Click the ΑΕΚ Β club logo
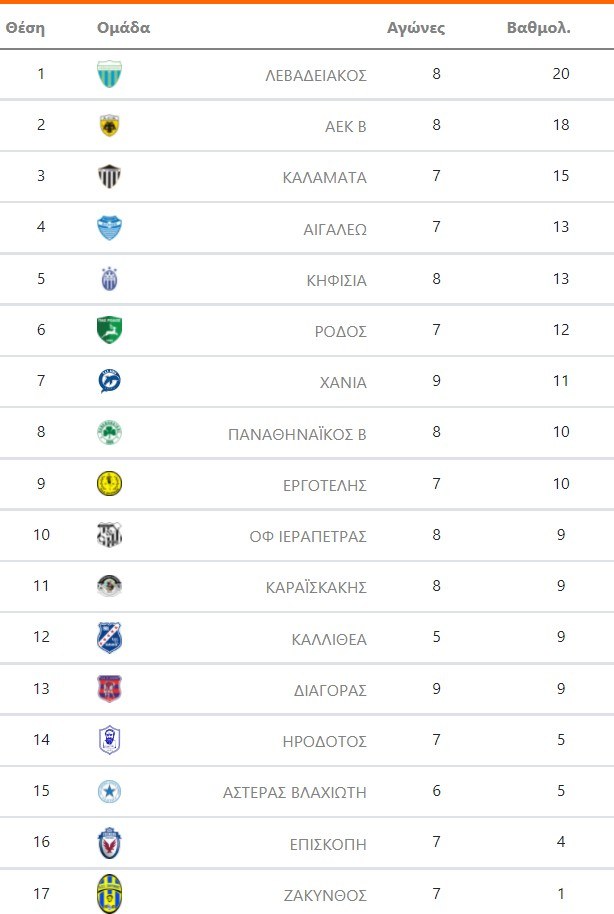Screen dimensions: 614x914 [x=109, y=125]
